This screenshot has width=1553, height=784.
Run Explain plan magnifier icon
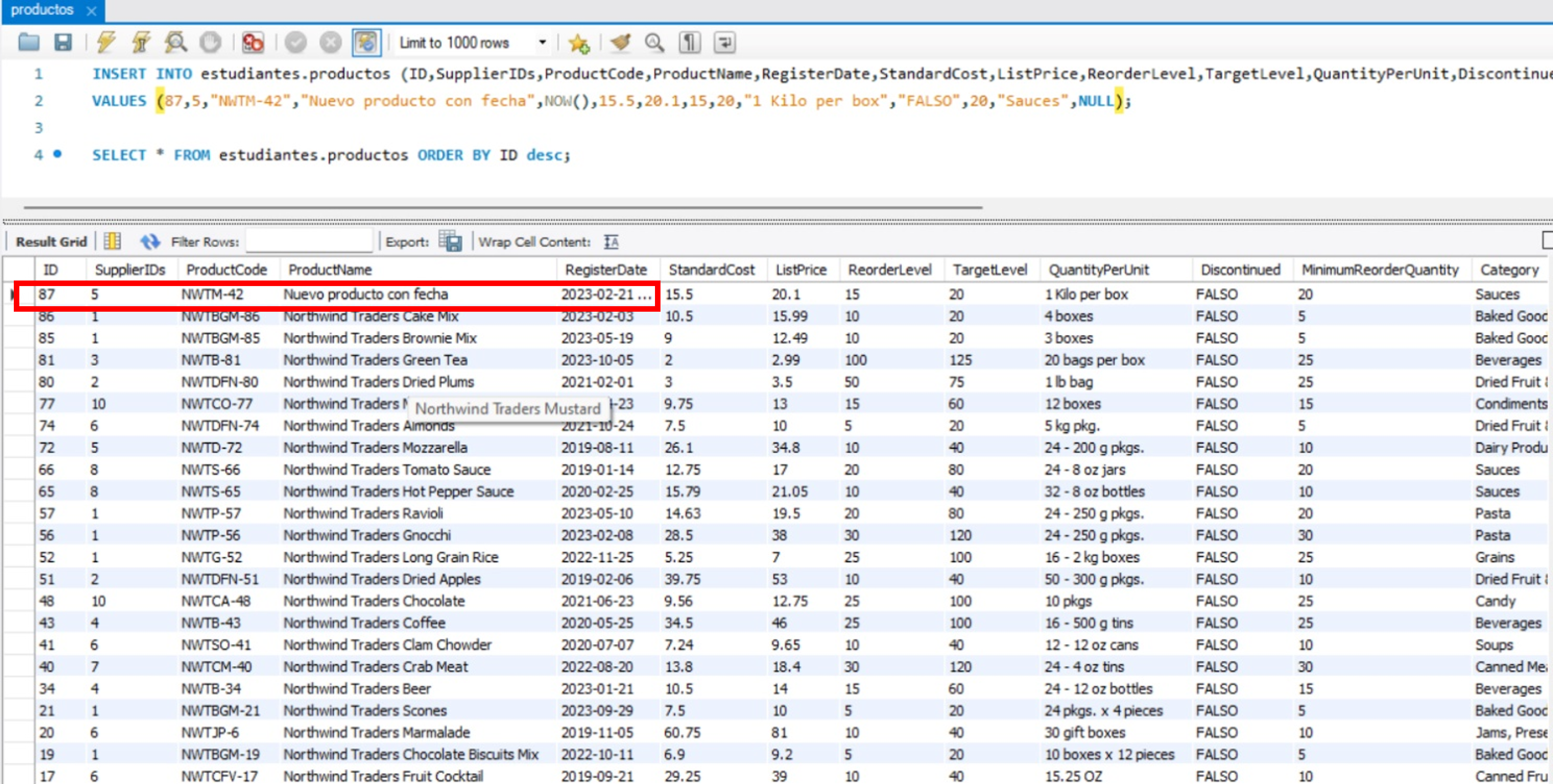[x=176, y=42]
